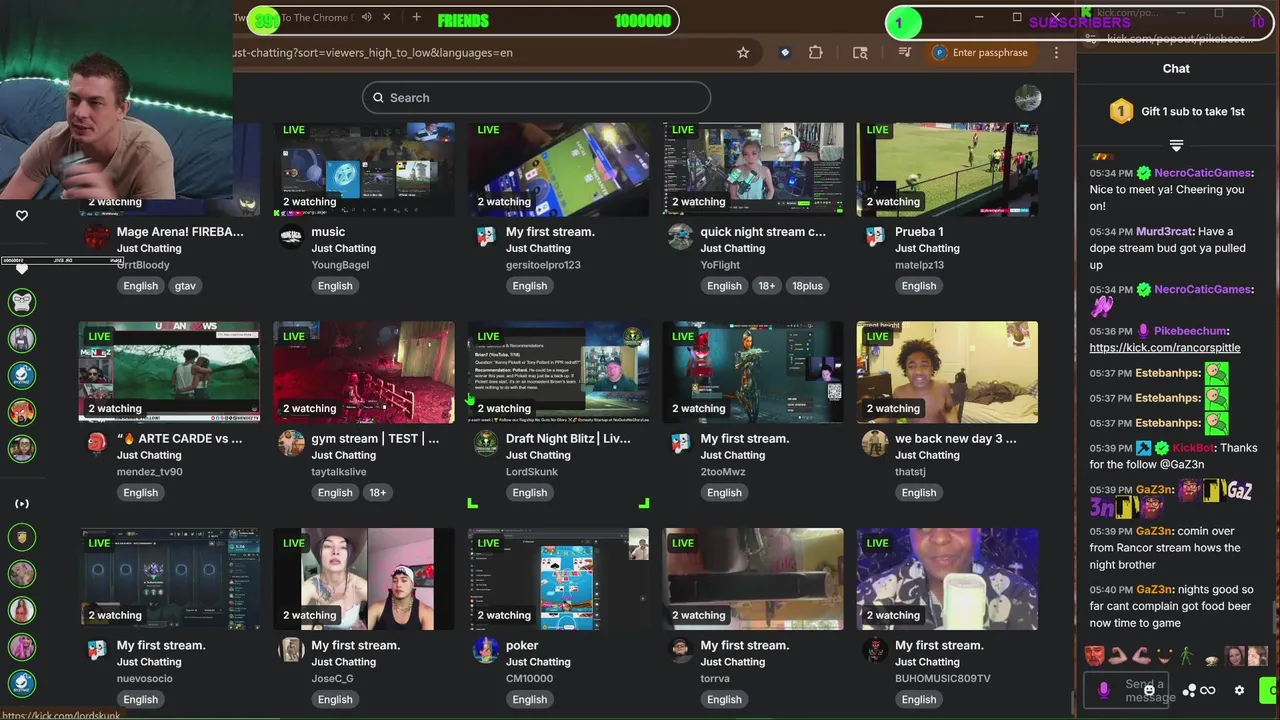Click the Pikebeechum username in chat
This screenshot has width=1280, height=720.
tap(1190, 331)
